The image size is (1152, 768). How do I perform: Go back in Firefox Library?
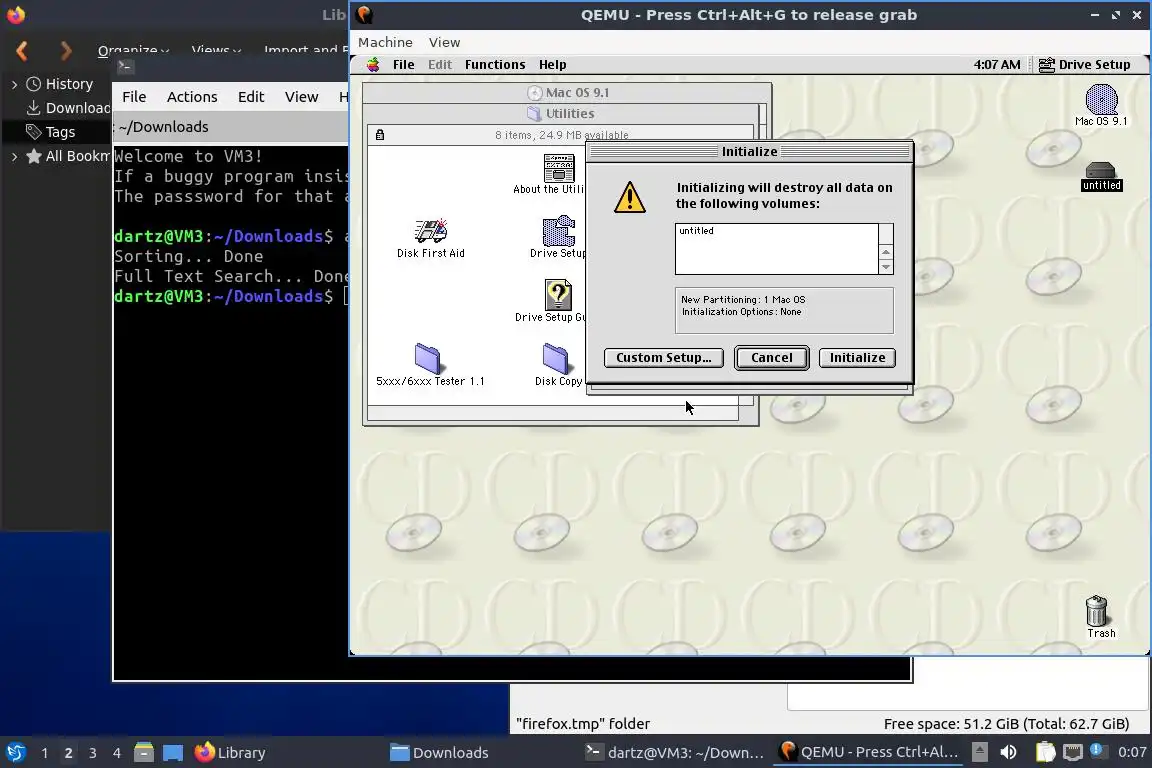point(22,51)
